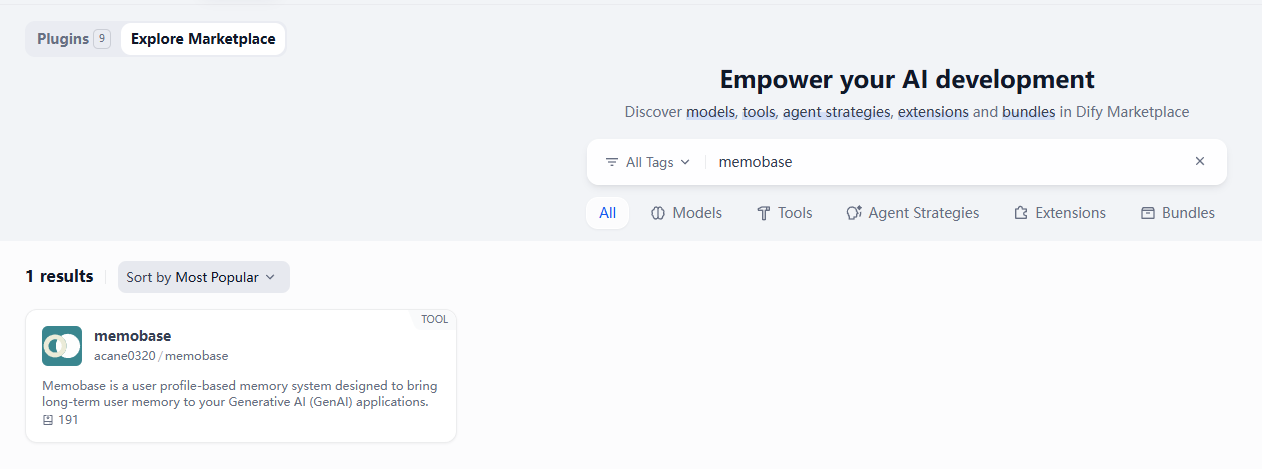This screenshot has height=469, width=1262.
Task: Click the Memobase description text on card
Action: click(240, 394)
